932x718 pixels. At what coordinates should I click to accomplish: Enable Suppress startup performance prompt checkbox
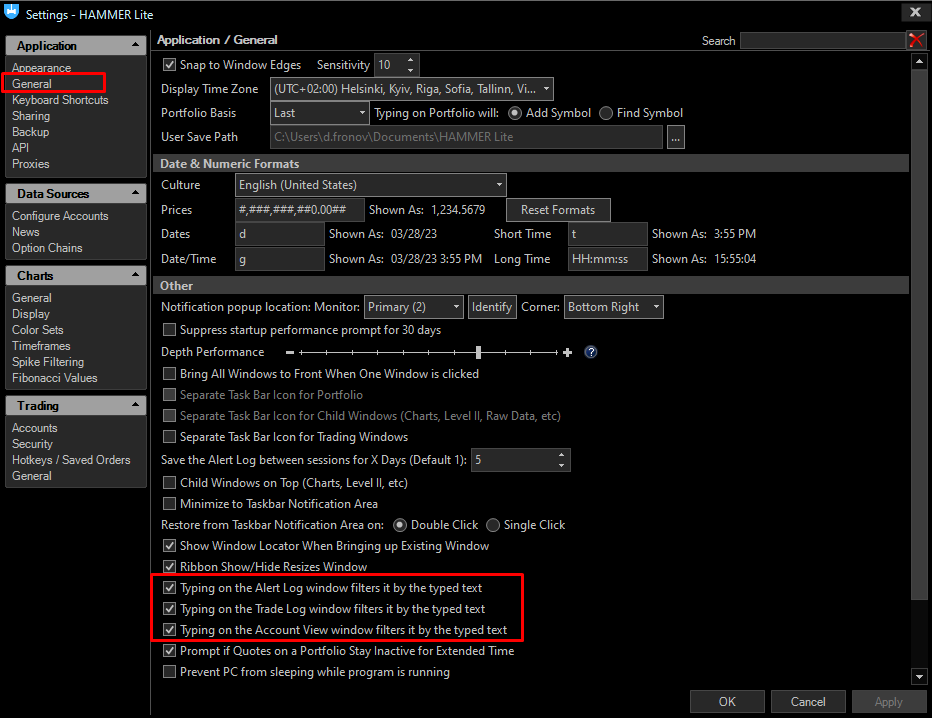169,329
